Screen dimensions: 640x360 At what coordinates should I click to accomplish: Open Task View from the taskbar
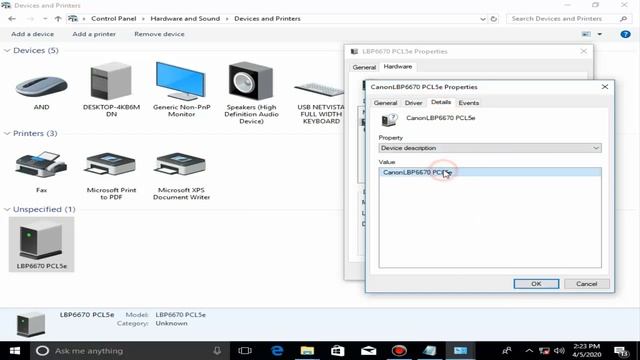click(245, 351)
